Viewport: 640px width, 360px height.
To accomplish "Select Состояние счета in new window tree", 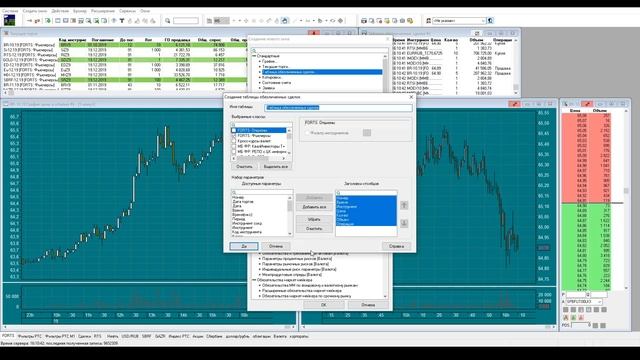I will click(276, 82).
